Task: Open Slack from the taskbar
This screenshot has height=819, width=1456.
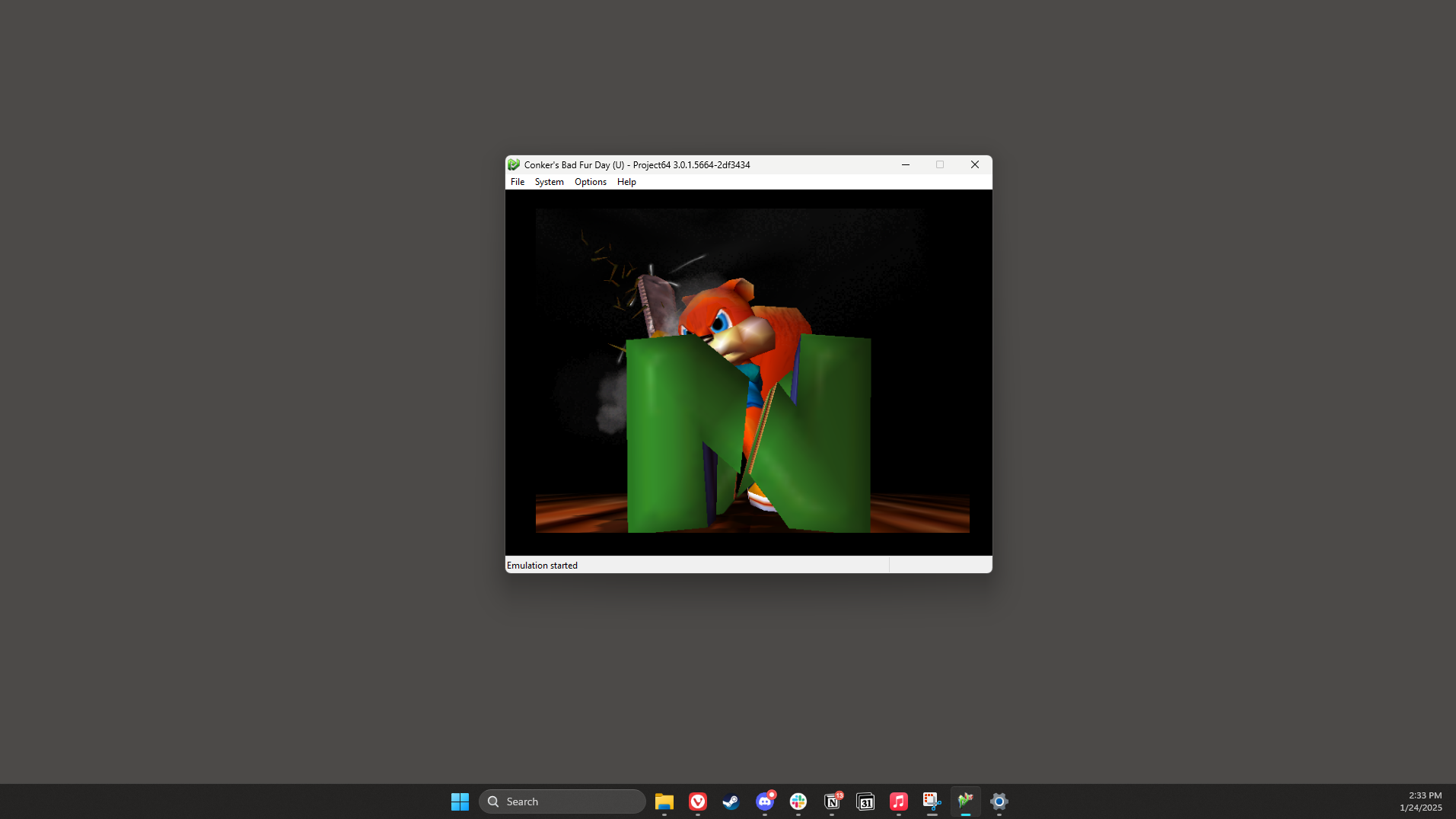Action: (798, 801)
